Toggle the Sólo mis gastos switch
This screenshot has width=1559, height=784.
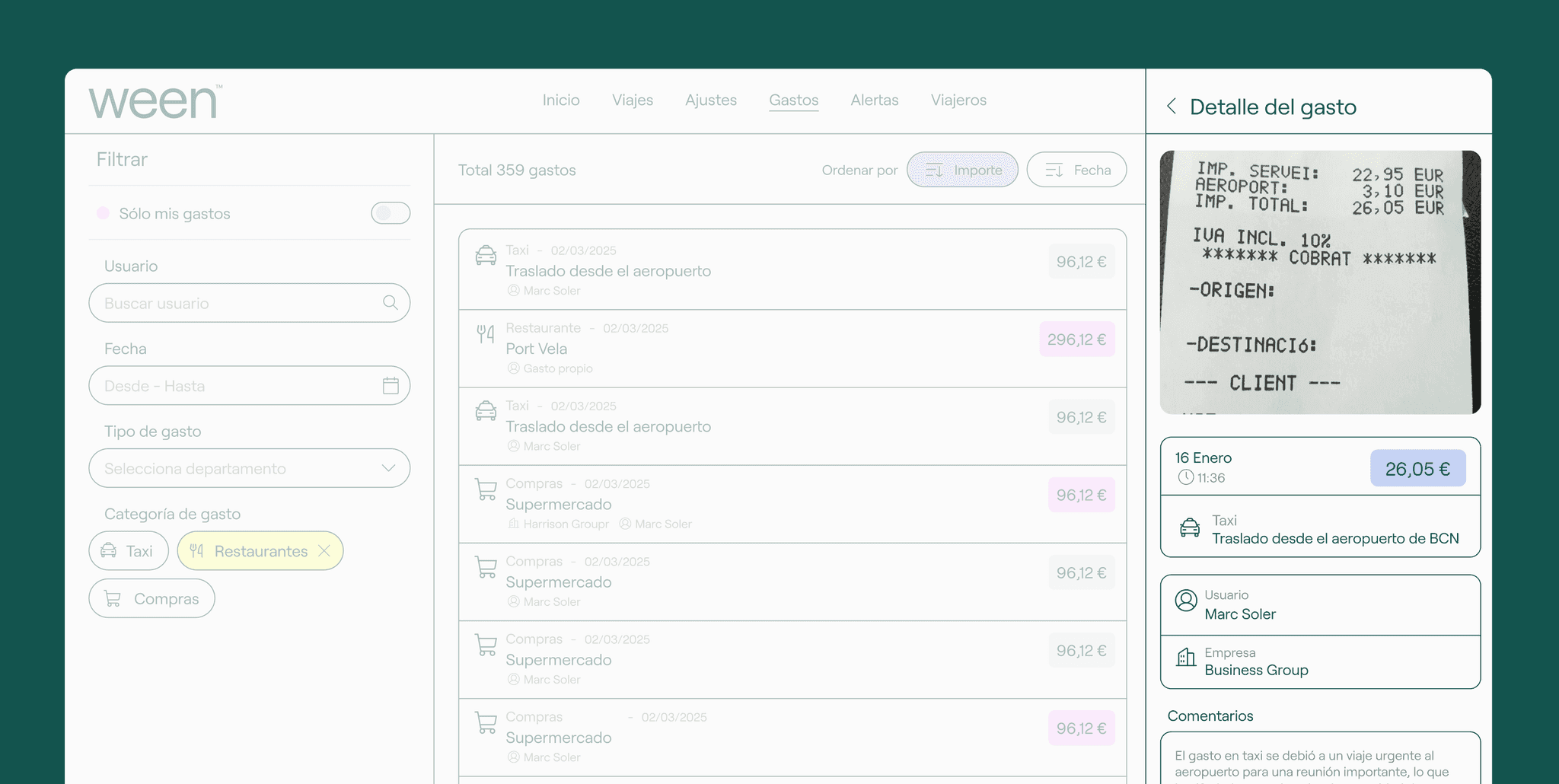pyautogui.click(x=391, y=213)
